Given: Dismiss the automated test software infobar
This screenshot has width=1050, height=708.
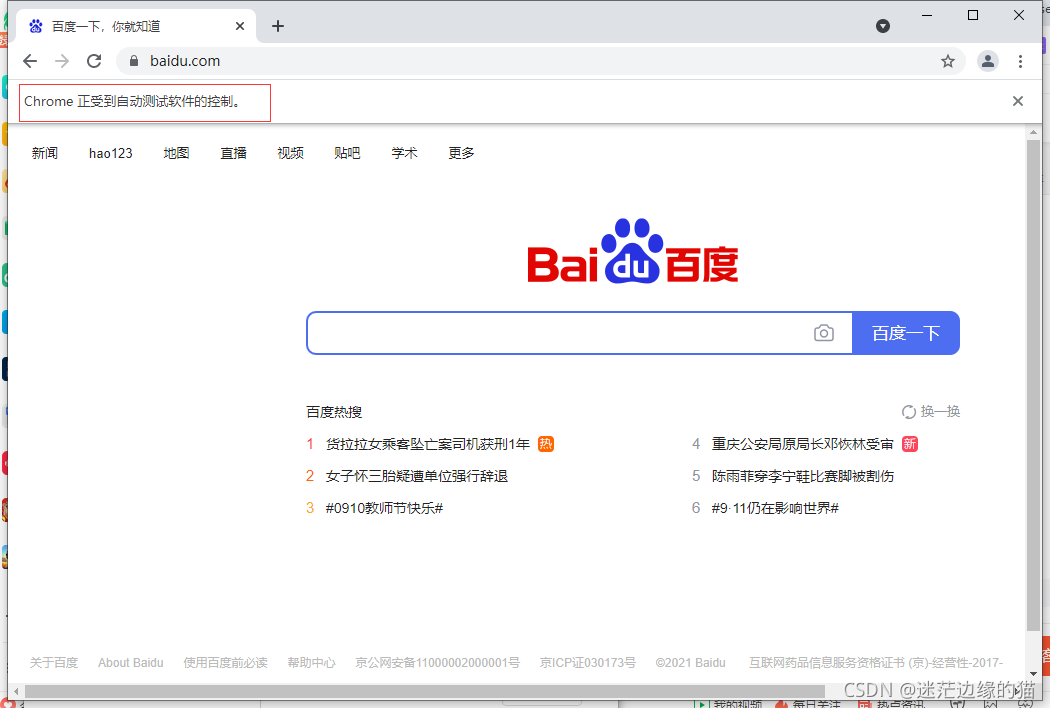Looking at the screenshot, I should (x=1018, y=101).
